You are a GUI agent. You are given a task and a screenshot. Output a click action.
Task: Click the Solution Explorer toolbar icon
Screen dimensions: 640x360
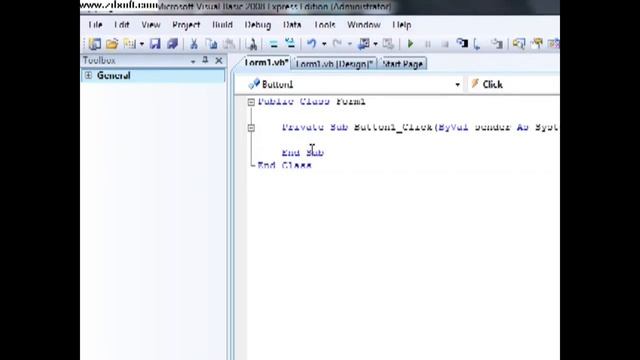pos(519,44)
